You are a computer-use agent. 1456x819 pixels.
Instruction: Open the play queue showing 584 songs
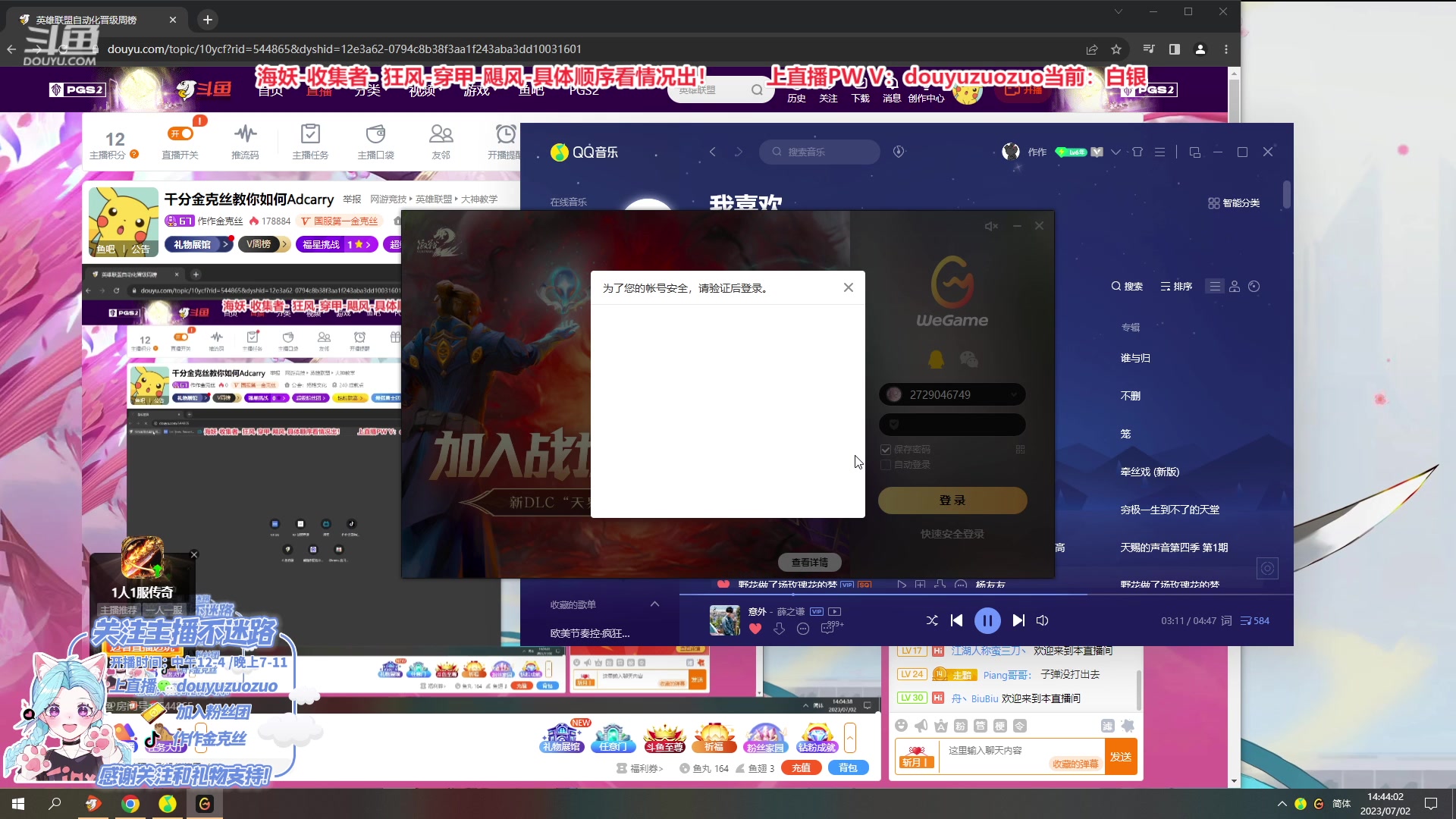point(1255,621)
